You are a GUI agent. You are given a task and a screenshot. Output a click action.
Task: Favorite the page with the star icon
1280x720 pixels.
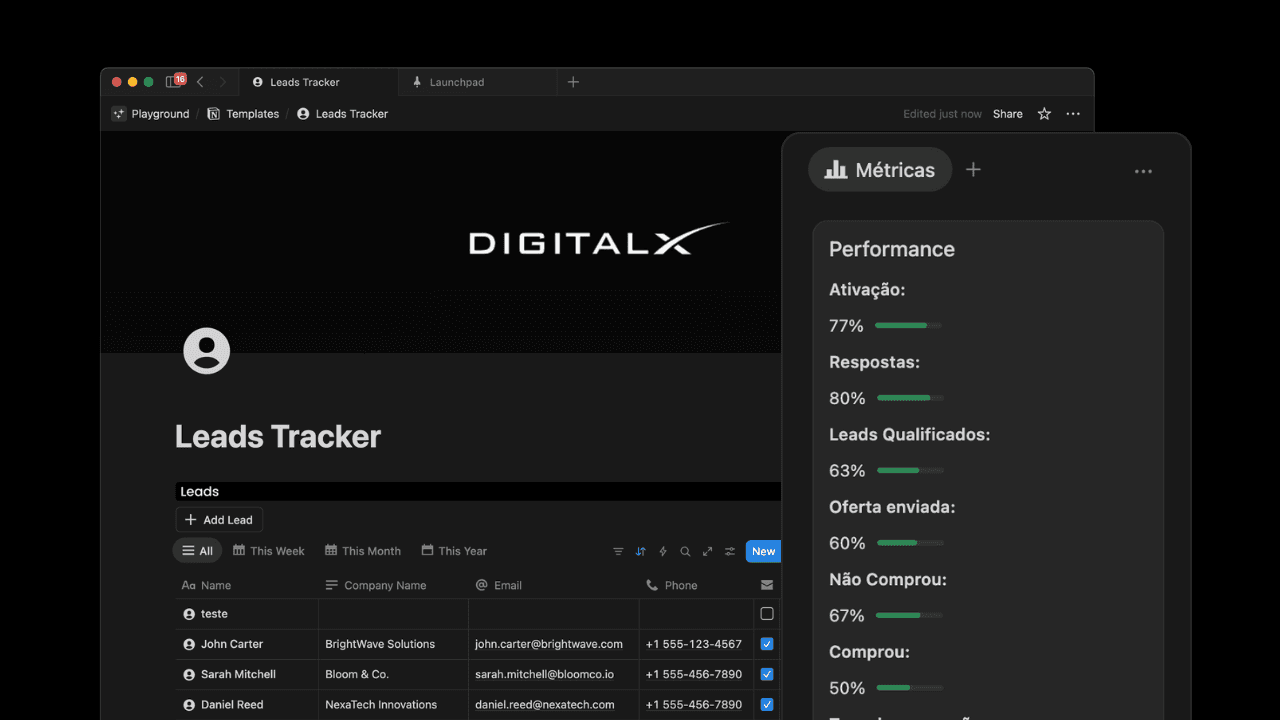click(1044, 114)
